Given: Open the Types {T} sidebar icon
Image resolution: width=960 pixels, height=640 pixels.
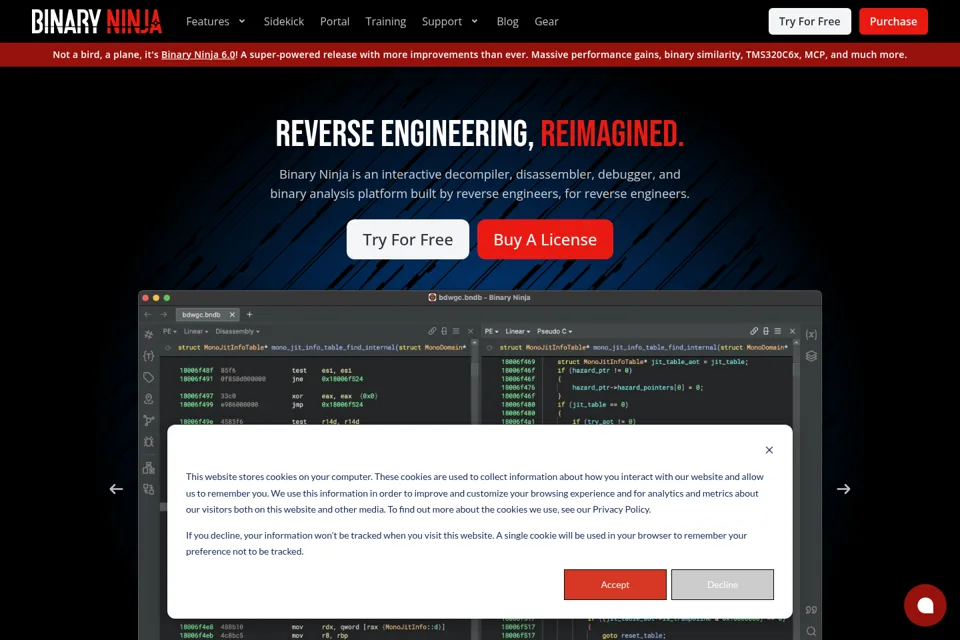Looking at the screenshot, I should point(149,356).
